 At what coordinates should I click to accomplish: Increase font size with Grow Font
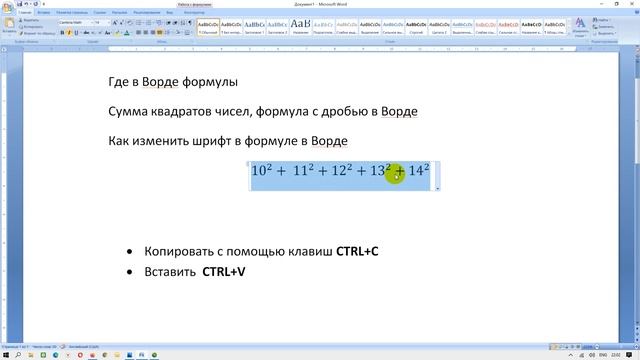pos(115,22)
